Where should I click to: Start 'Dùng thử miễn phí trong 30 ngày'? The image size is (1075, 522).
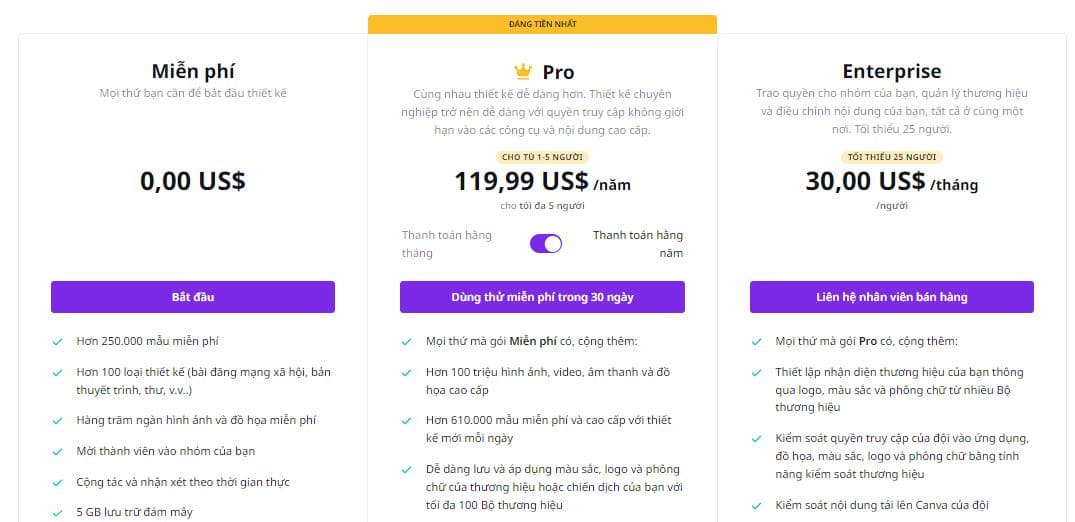tap(542, 297)
